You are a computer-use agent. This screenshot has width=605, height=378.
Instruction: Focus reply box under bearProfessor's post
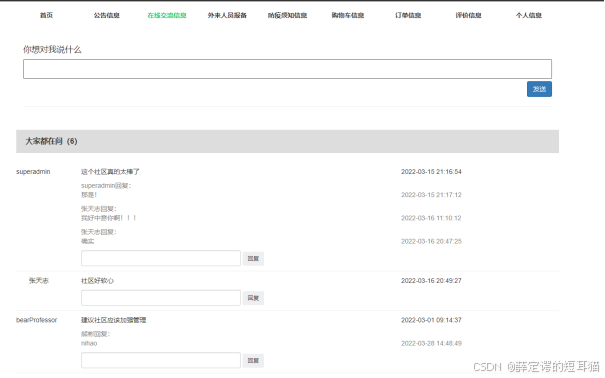point(161,360)
